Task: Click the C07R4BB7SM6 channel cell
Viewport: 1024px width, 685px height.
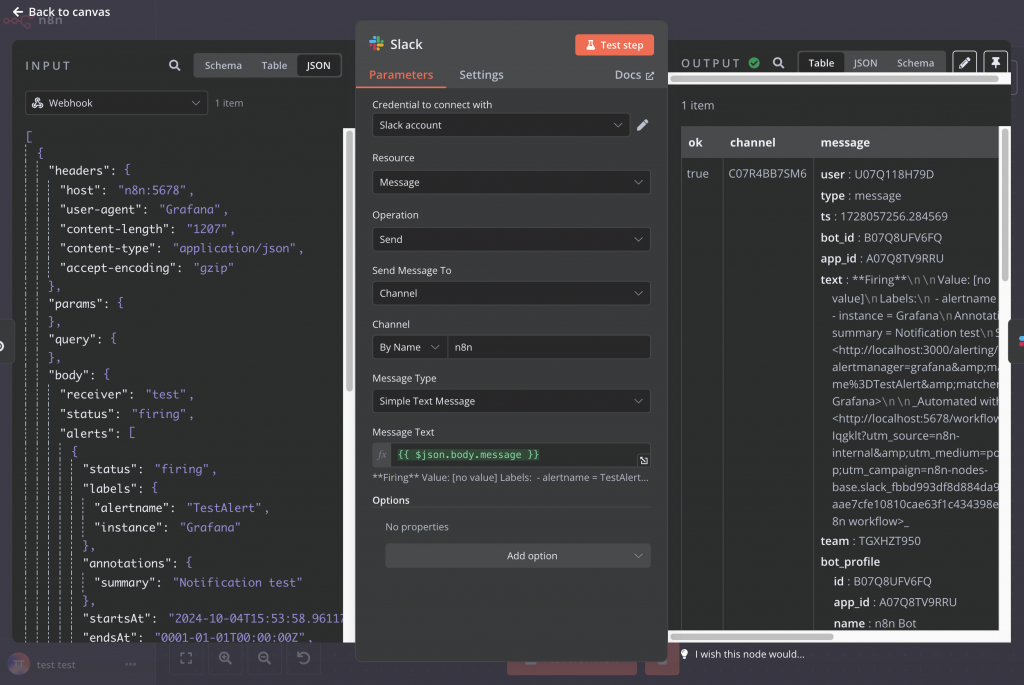Action: 767,174
